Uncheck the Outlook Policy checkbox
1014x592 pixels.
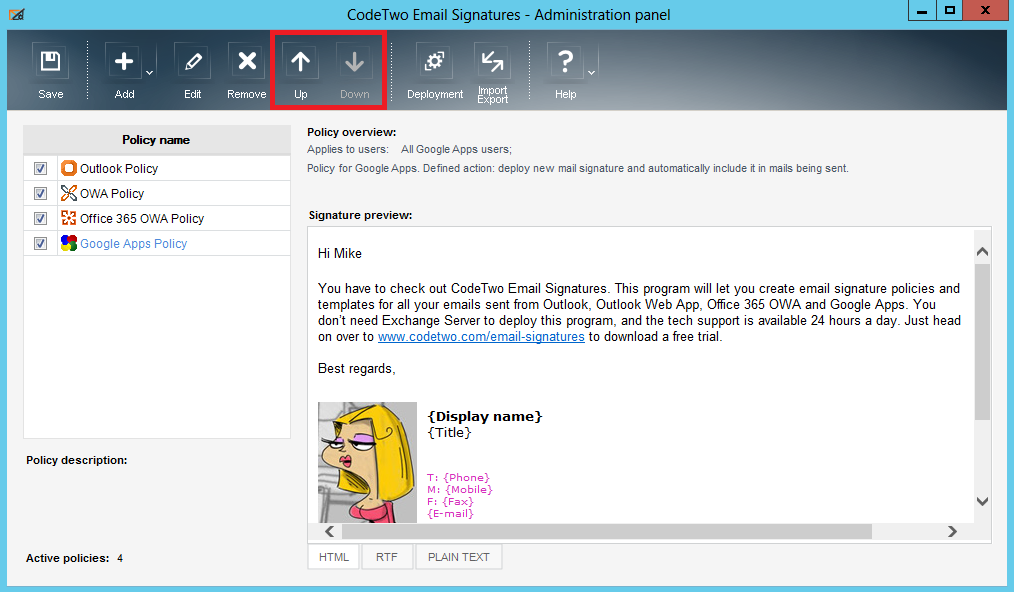(40, 168)
